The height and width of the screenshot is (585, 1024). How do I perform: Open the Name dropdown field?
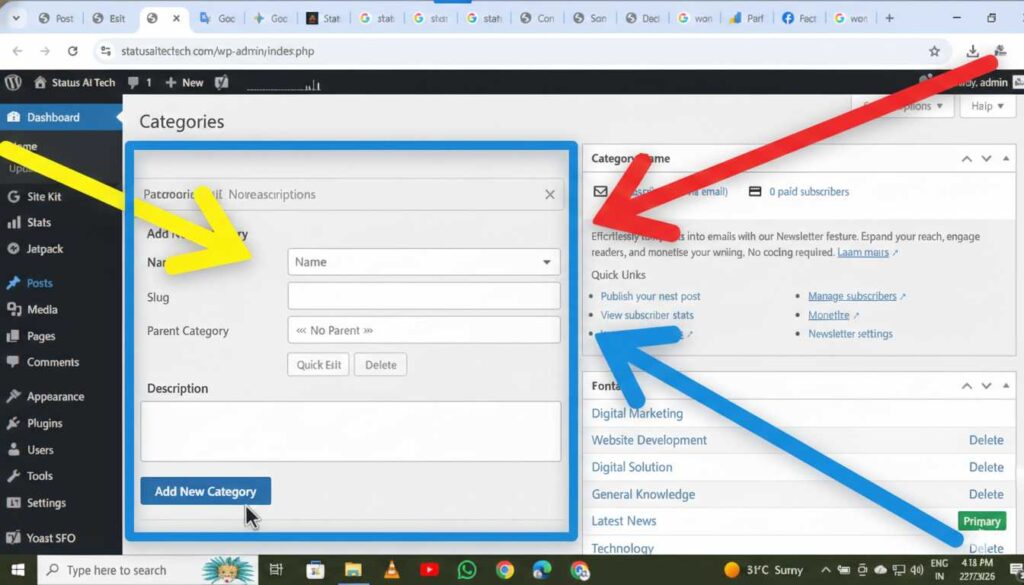[423, 262]
